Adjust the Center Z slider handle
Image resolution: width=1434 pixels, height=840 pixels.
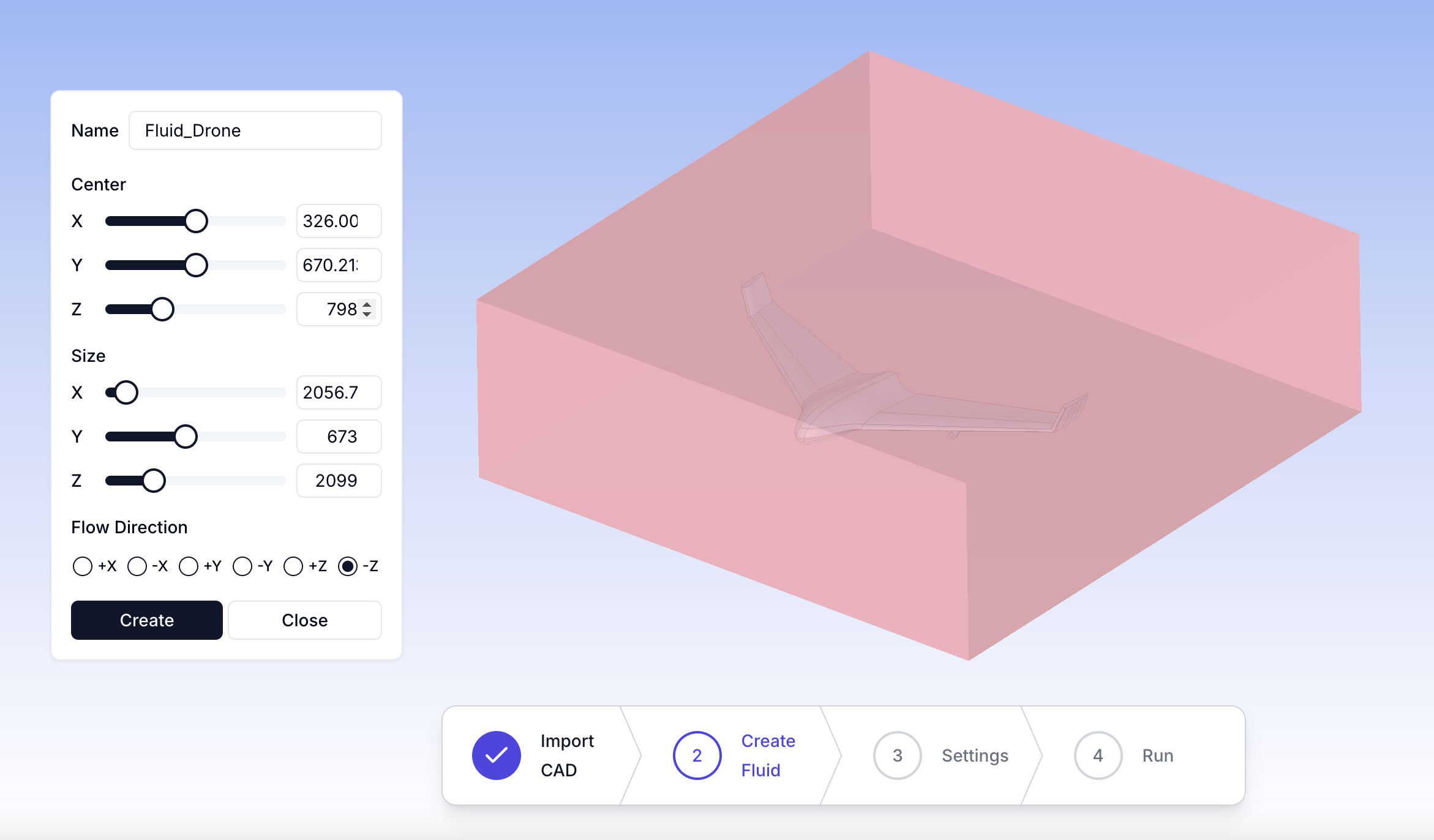tap(162, 309)
